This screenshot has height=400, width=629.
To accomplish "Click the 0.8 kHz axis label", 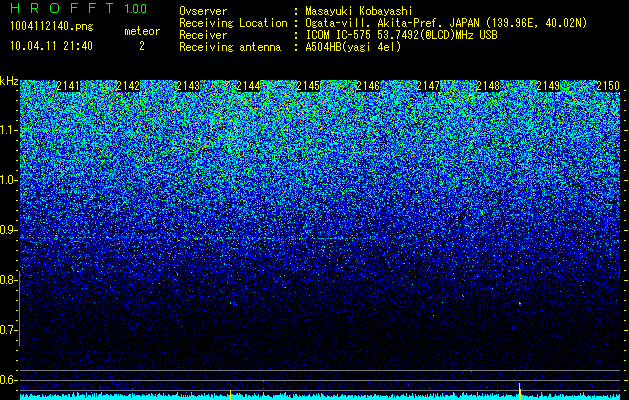I will pos(9,280).
